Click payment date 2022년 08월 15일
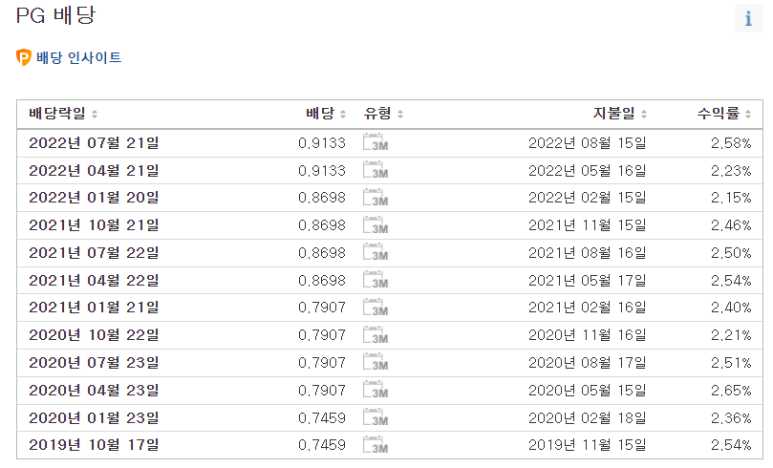The width and height of the screenshot is (773, 468). [x=587, y=143]
